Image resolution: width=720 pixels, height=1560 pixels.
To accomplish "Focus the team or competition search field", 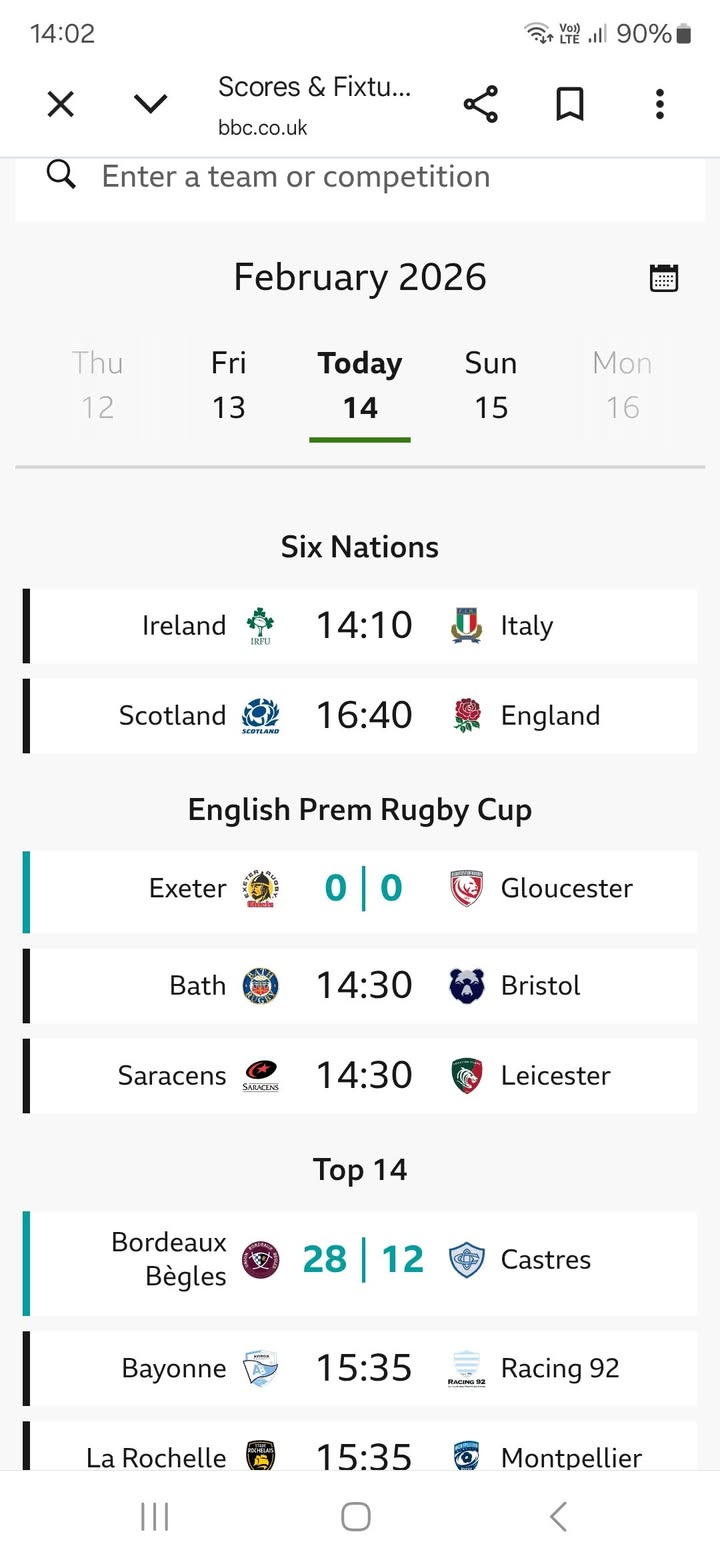I will 380,177.
